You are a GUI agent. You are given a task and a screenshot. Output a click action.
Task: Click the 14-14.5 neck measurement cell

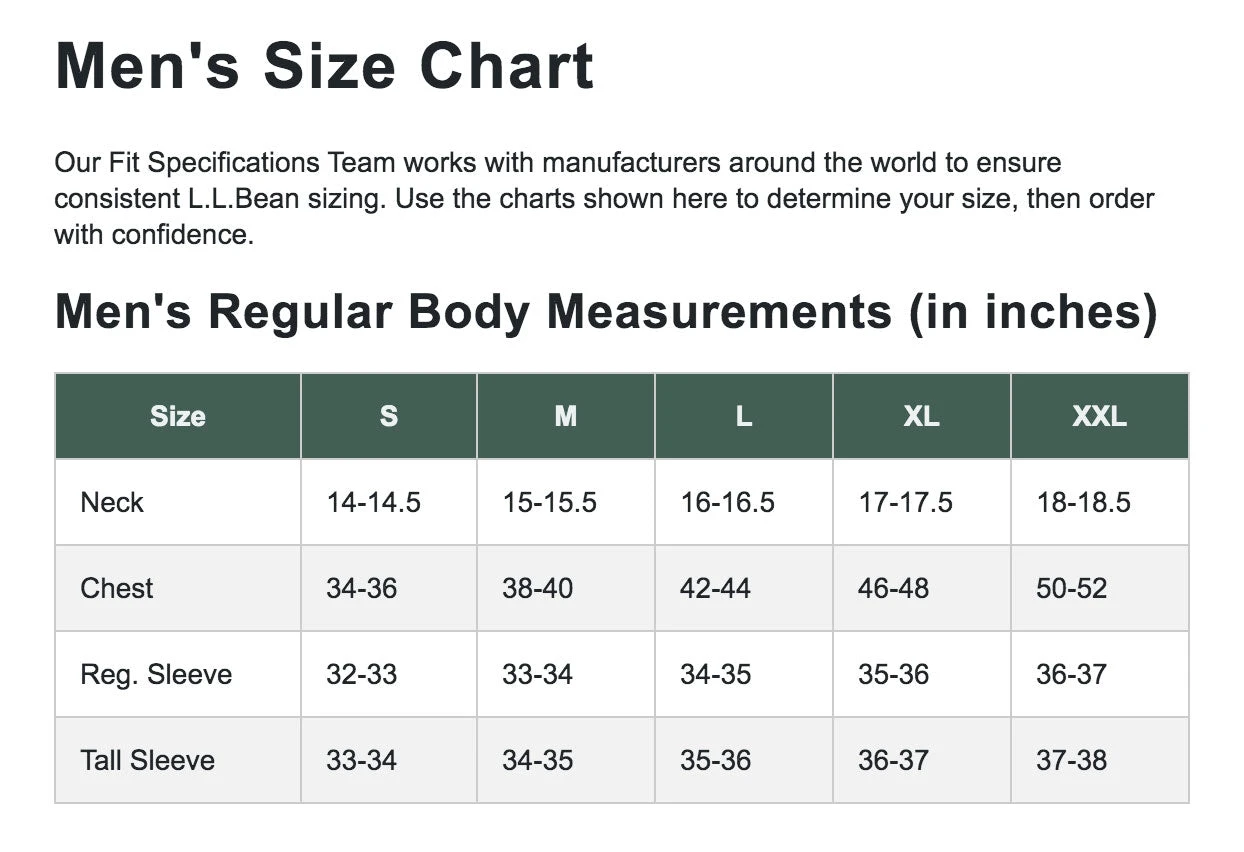pyautogui.click(x=373, y=502)
